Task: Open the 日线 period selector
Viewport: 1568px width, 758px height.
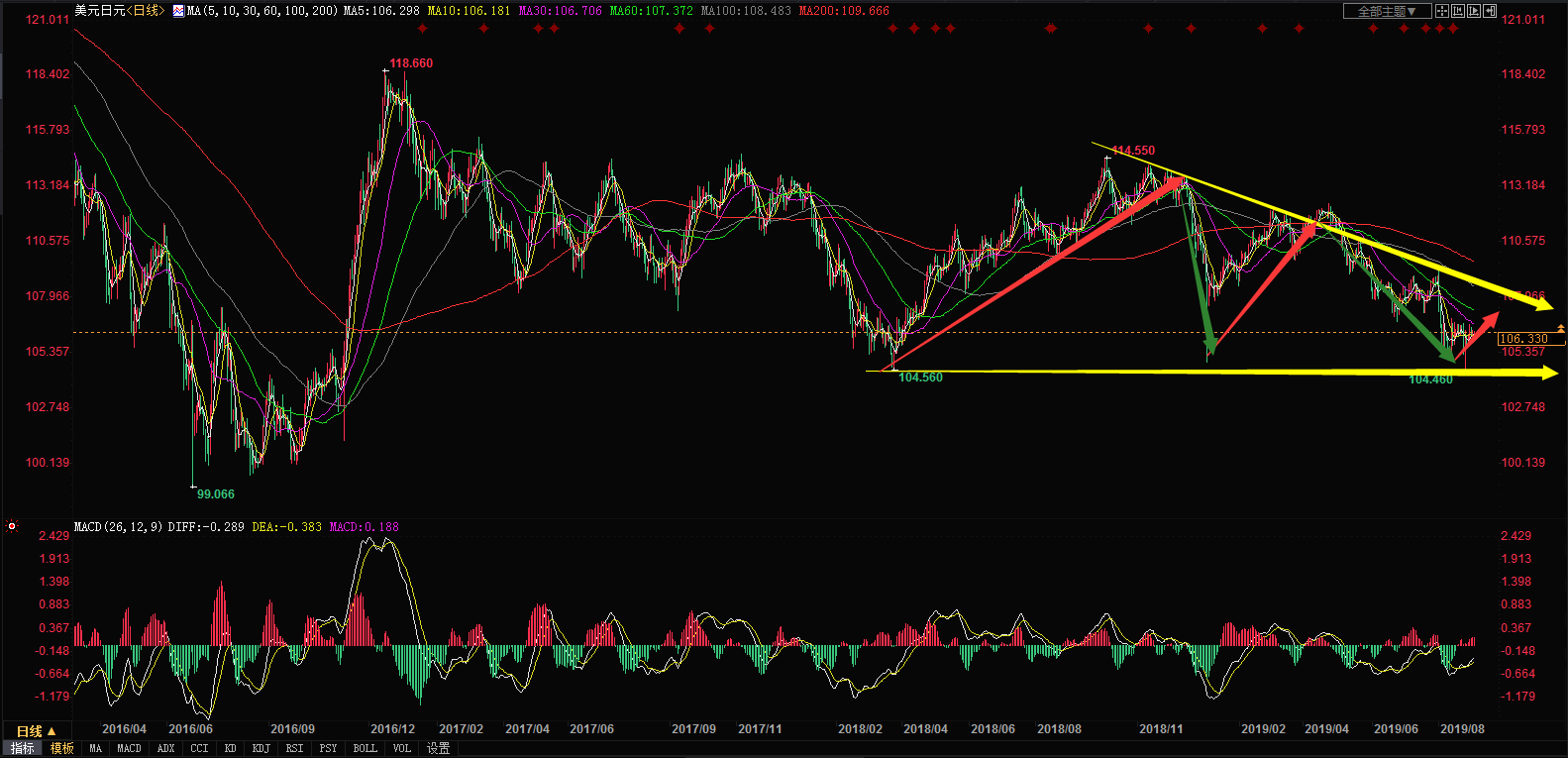Action: (36, 731)
